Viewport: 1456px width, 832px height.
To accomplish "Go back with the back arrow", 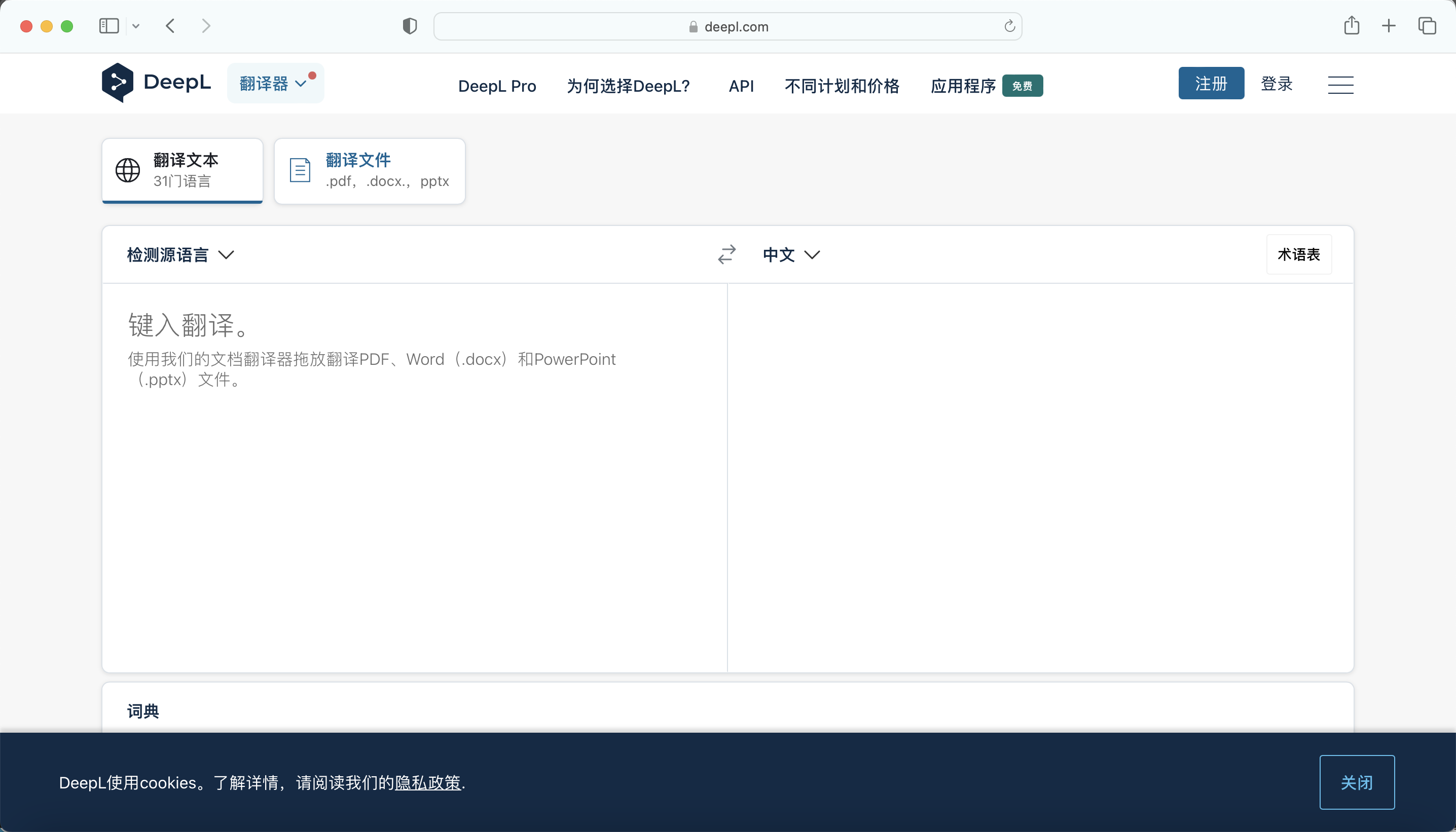I will coord(170,26).
